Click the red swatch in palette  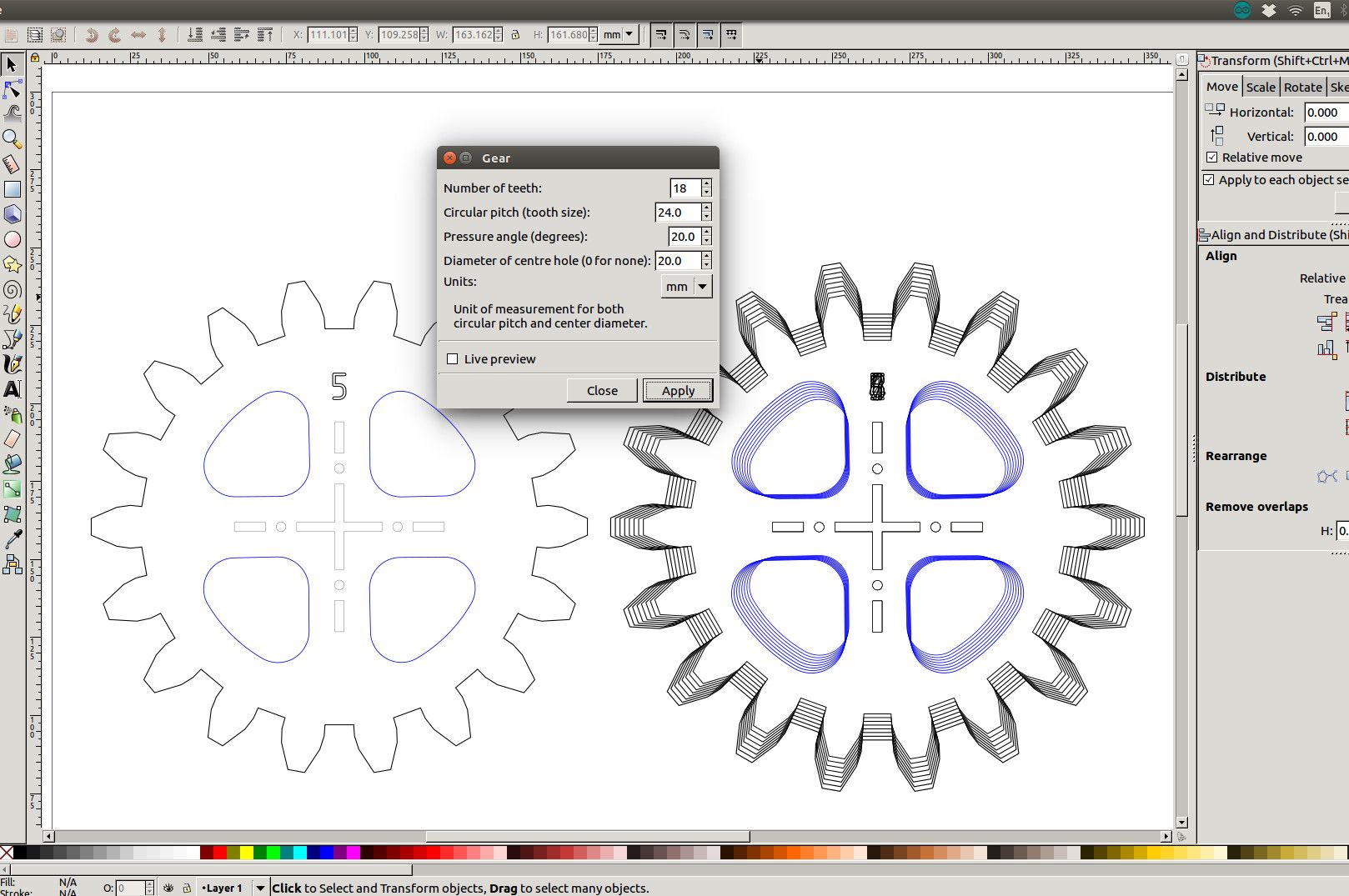coord(220,853)
